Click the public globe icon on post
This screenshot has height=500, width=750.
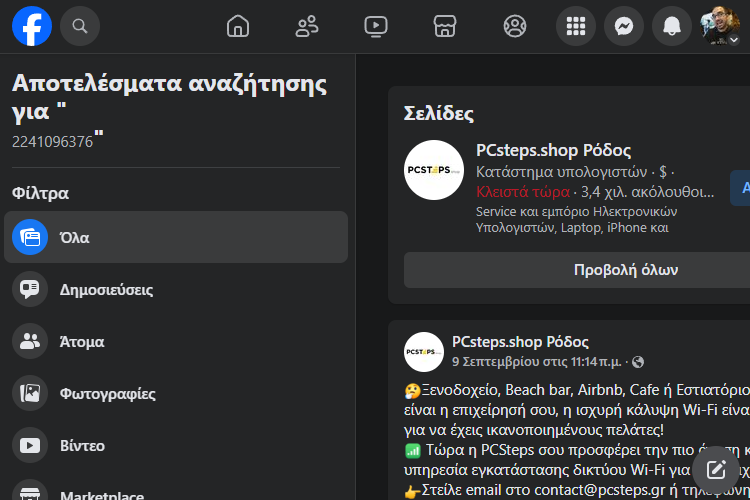coord(638,362)
